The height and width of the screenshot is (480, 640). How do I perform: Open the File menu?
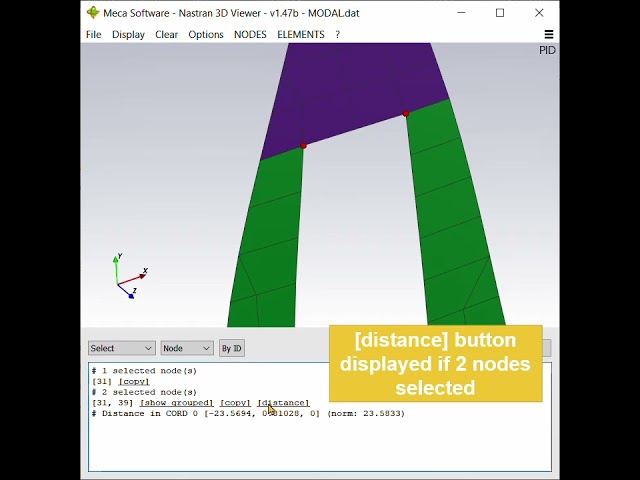93,35
